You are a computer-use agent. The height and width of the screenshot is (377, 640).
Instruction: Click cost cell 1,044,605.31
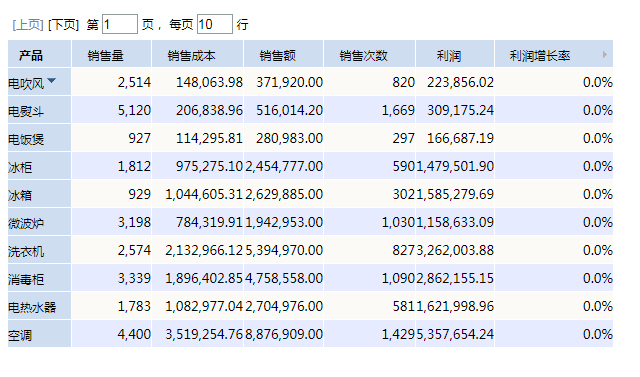point(198,194)
